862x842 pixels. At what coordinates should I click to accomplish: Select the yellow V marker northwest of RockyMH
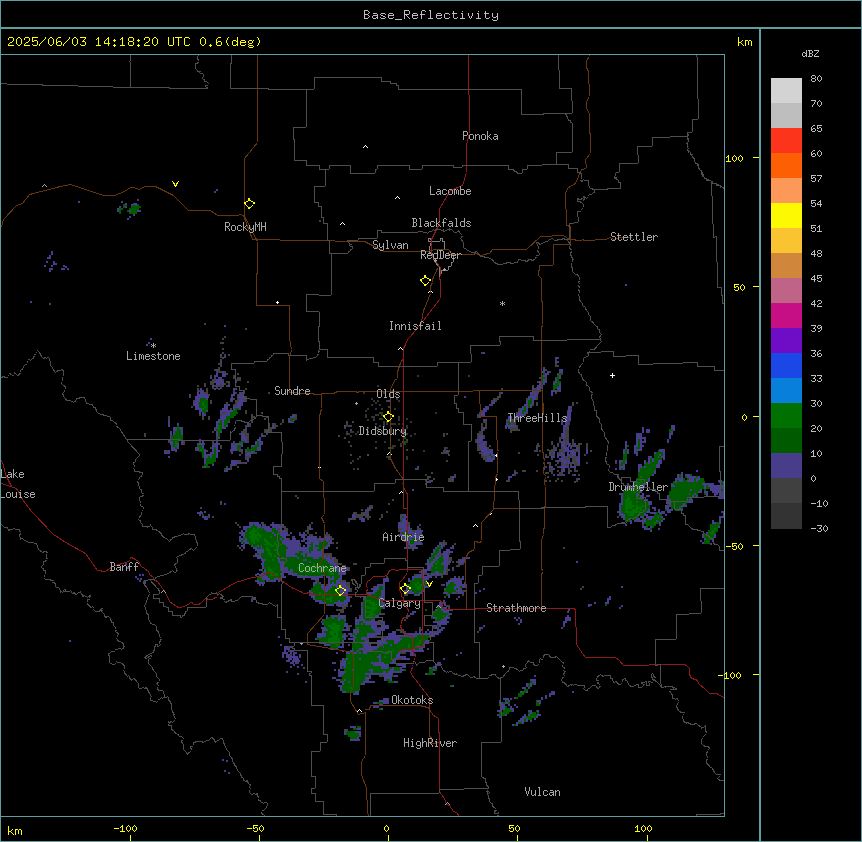click(175, 184)
